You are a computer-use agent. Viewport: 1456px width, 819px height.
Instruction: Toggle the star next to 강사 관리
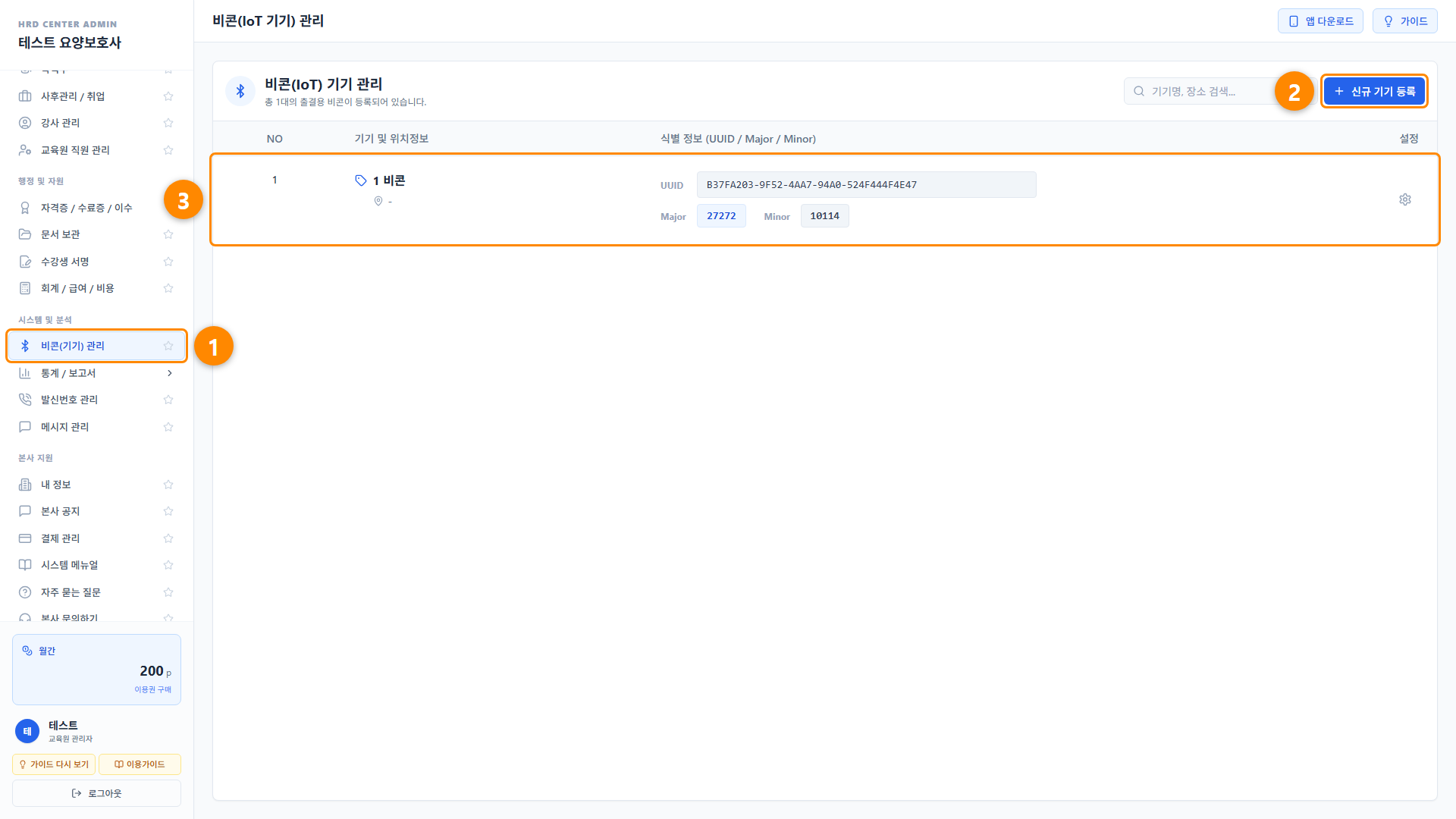coord(168,123)
